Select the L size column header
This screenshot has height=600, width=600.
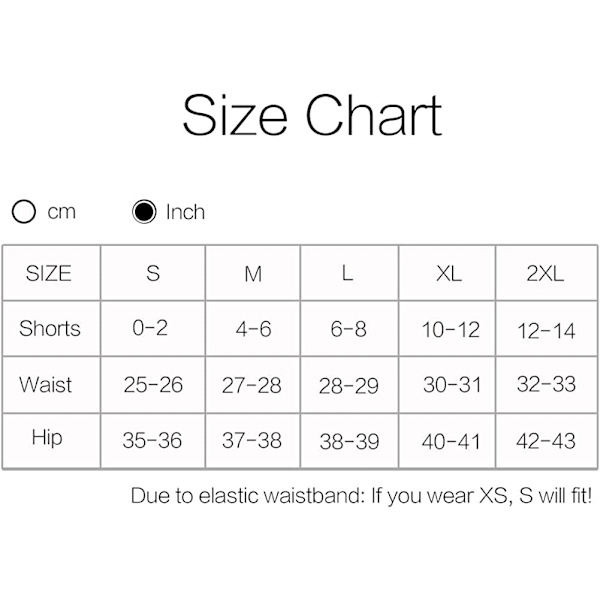(x=348, y=273)
